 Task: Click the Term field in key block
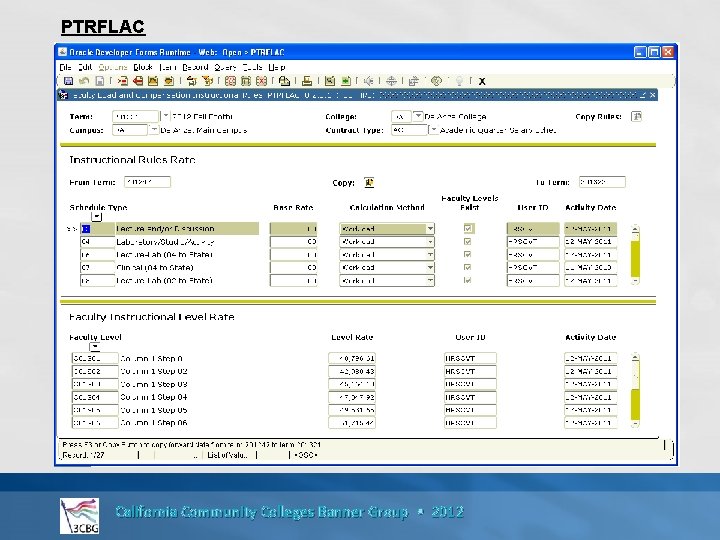click(135, 116)
